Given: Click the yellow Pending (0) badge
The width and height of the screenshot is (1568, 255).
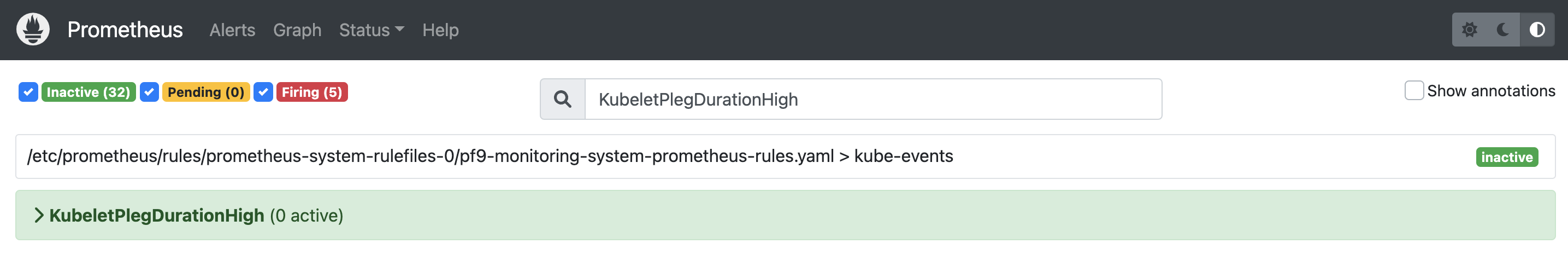Looking at the screenshot, I should (x=206, y=92).
